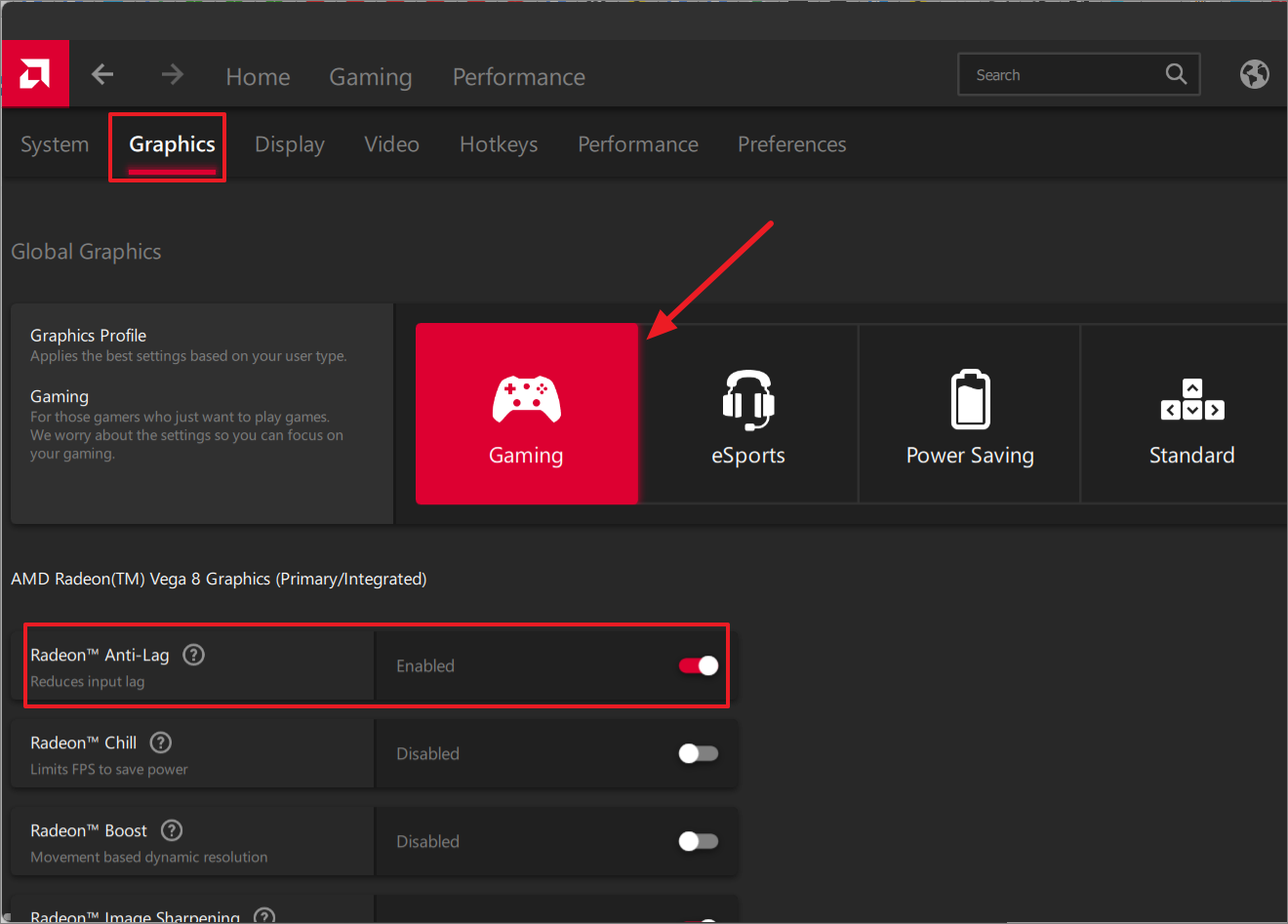
Task: Click 'Movement based dynamic resolution' text
Action: pos(148,857)
